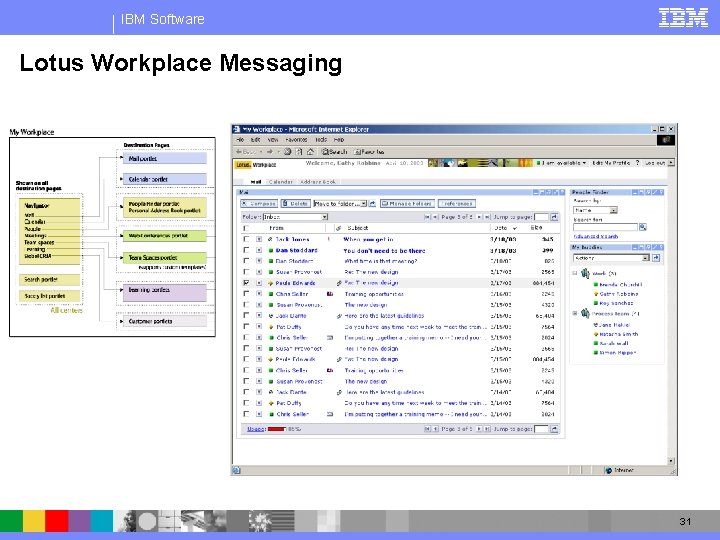
Task: Click the Search toolbar button in IE
Action: click(x=334, y=152)
